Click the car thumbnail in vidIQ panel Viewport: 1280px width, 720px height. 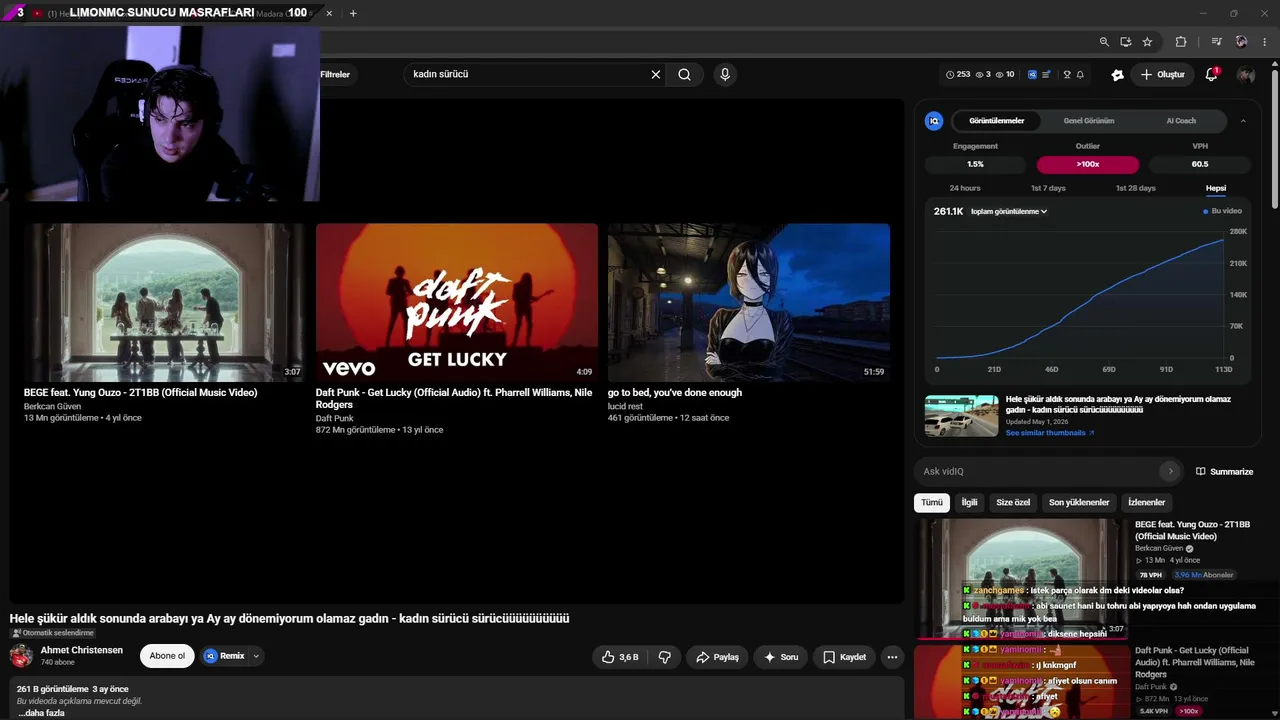coord(961,416)
